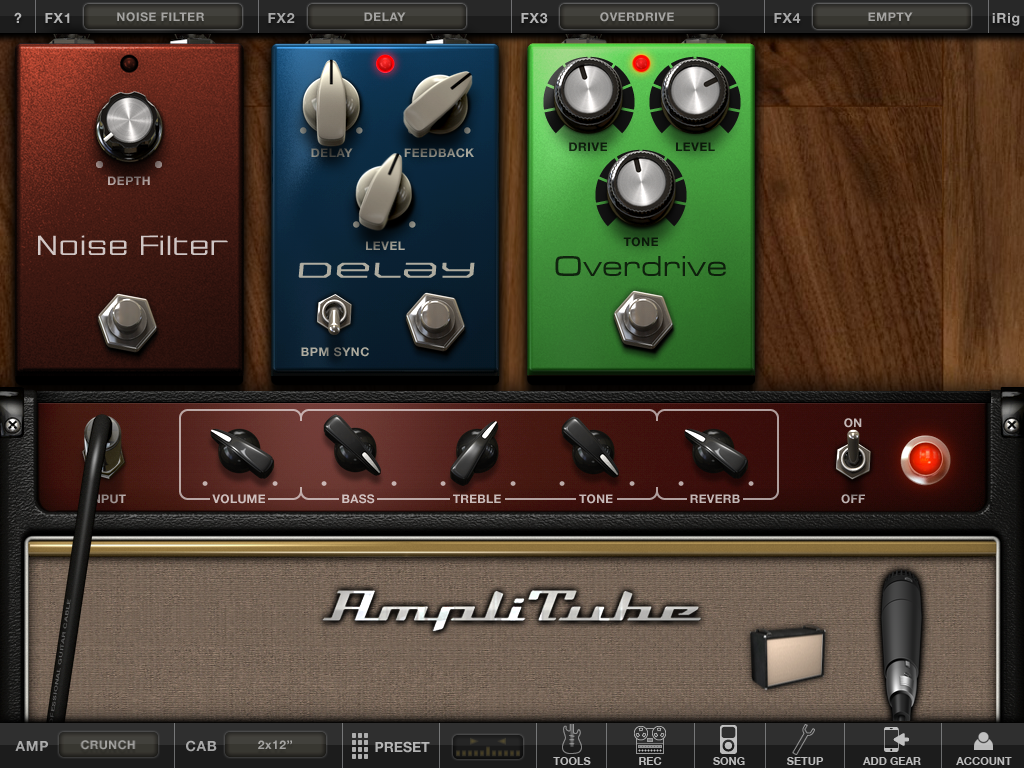
Task: Click the amp Volume knob
Action: point(240,451)
